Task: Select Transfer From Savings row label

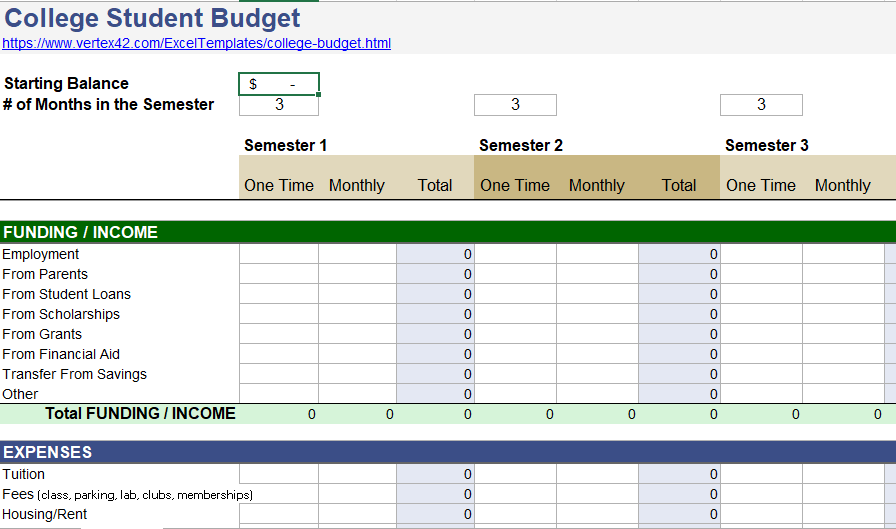Action: [74, 374]
